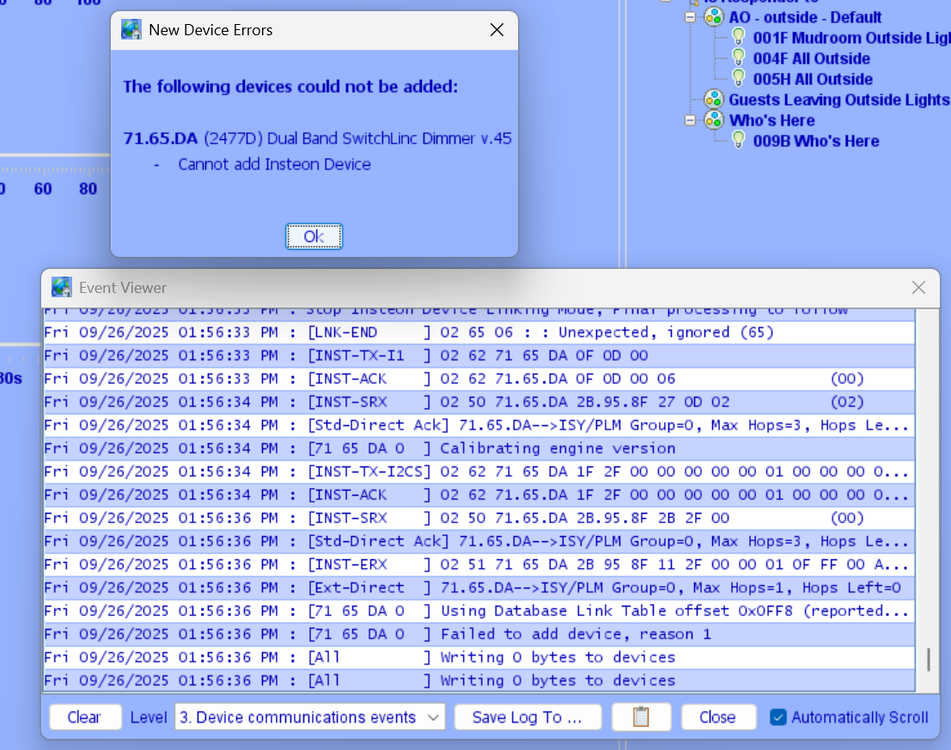Select the 004F All Outside bulb icon
Image resolution: width=951 pixels, height=750 pixels.
coord(738,58)
